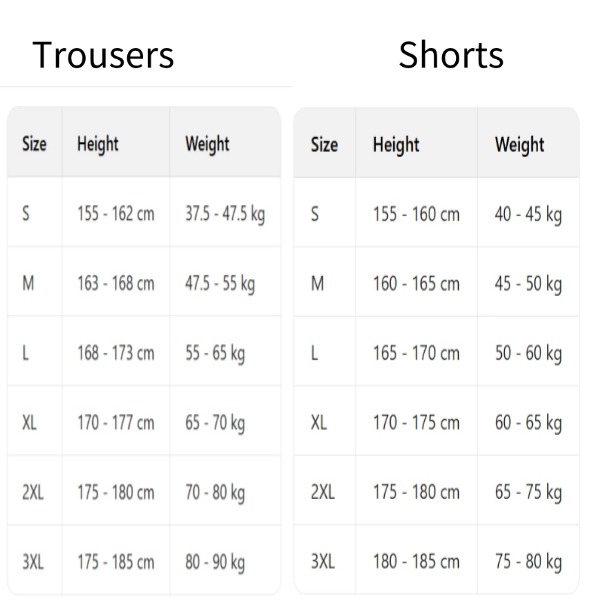Select Weight column header in Trousers table
The width and height of the screenshot is (600, 600).
[207, 144]
